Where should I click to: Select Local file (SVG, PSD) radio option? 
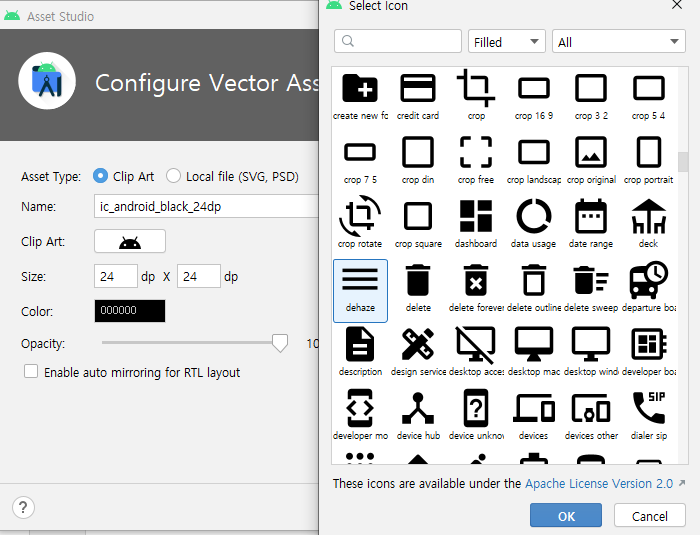173,176
